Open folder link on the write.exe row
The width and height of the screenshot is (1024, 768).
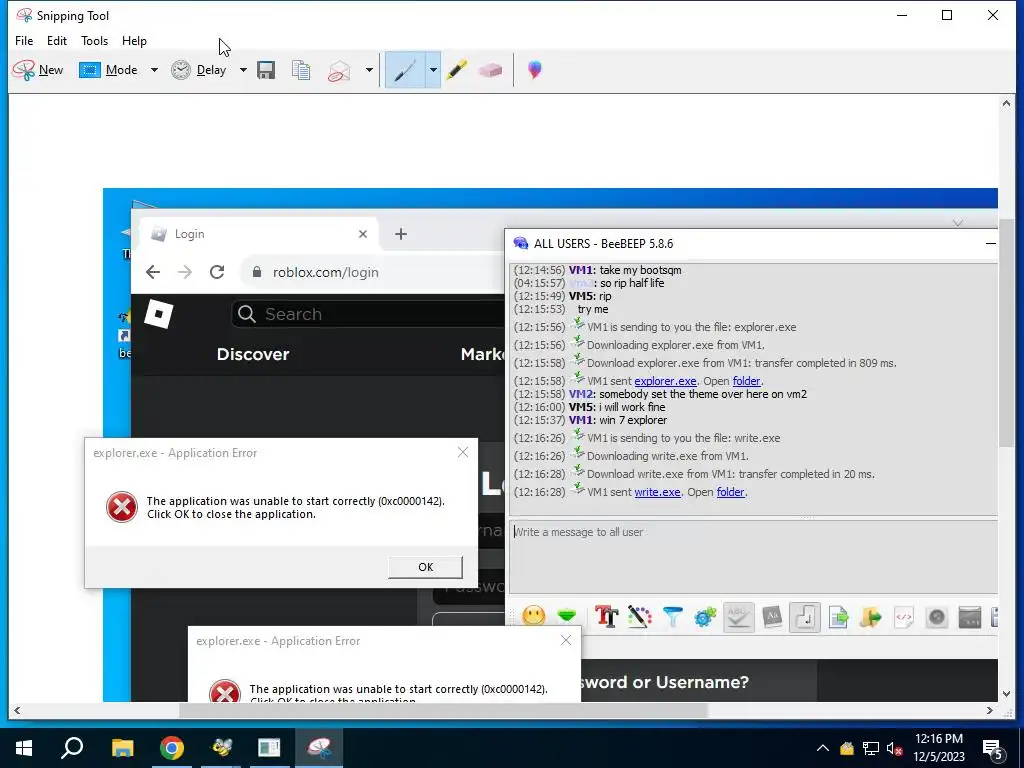point(730,492)
